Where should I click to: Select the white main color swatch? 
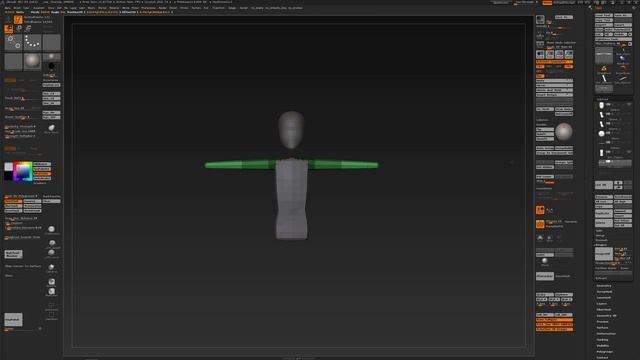pos(9,167)
